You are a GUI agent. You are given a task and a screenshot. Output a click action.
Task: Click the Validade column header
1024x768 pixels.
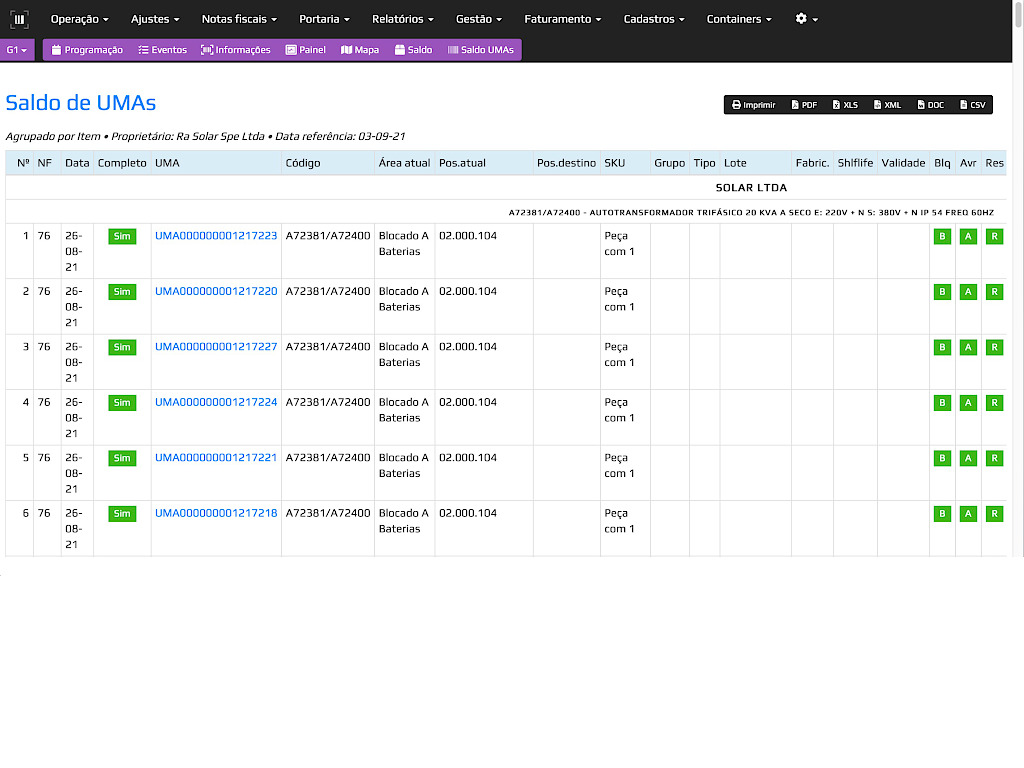coord(903,163)
